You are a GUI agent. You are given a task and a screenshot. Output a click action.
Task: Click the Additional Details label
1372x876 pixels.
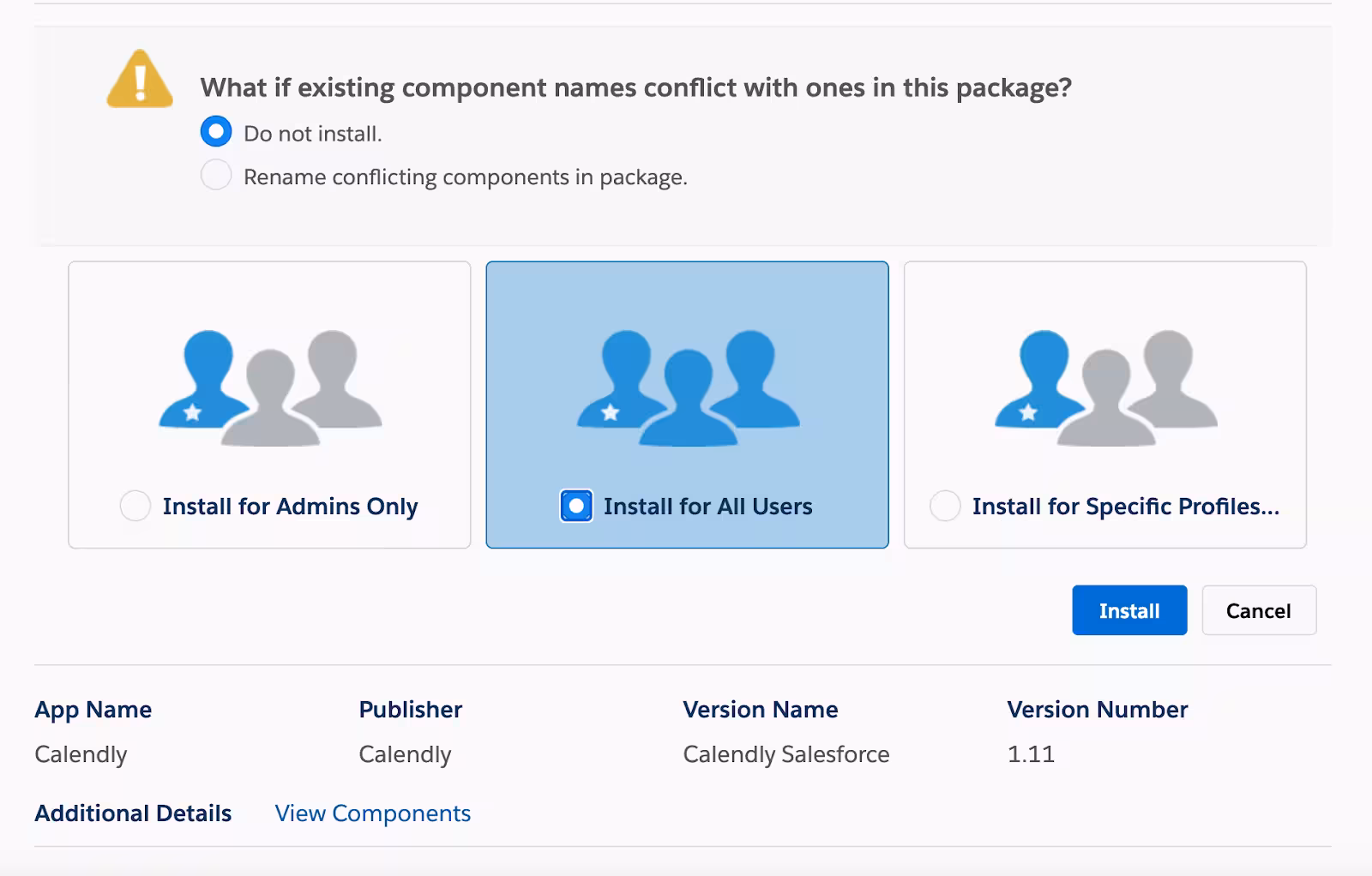coord(133,813)
